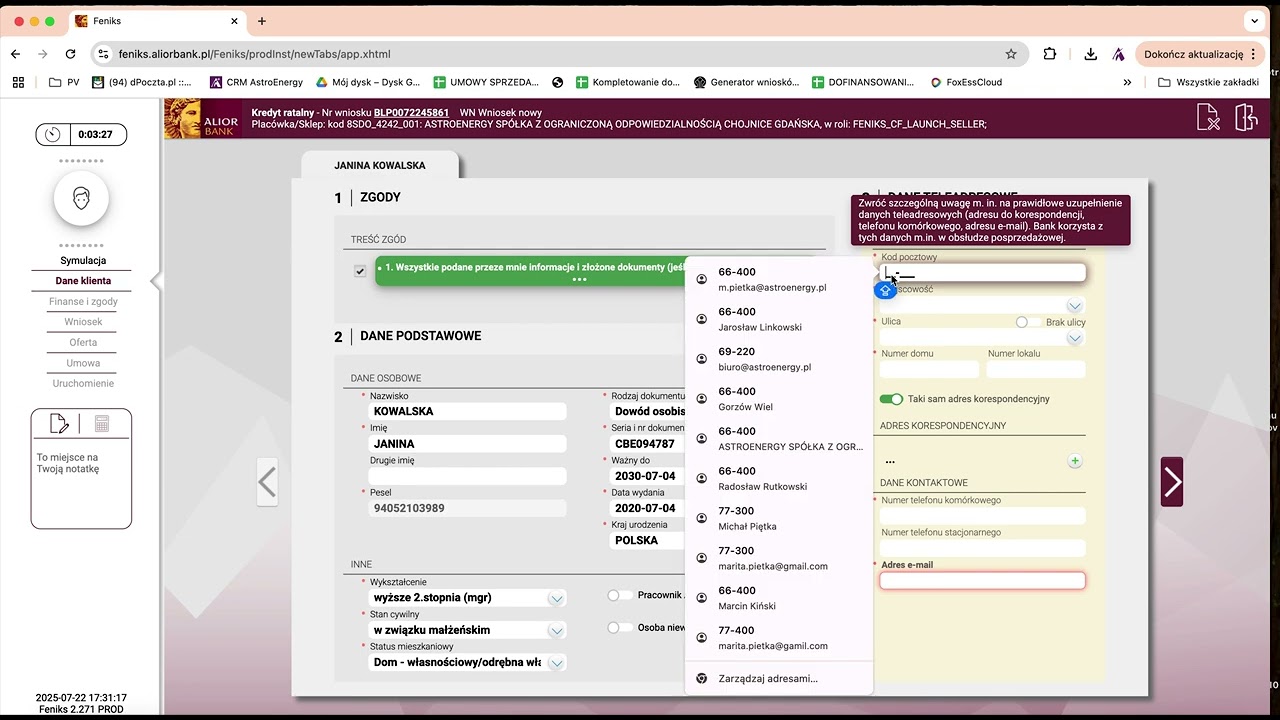Open the Finanse i zgody step

83,301
